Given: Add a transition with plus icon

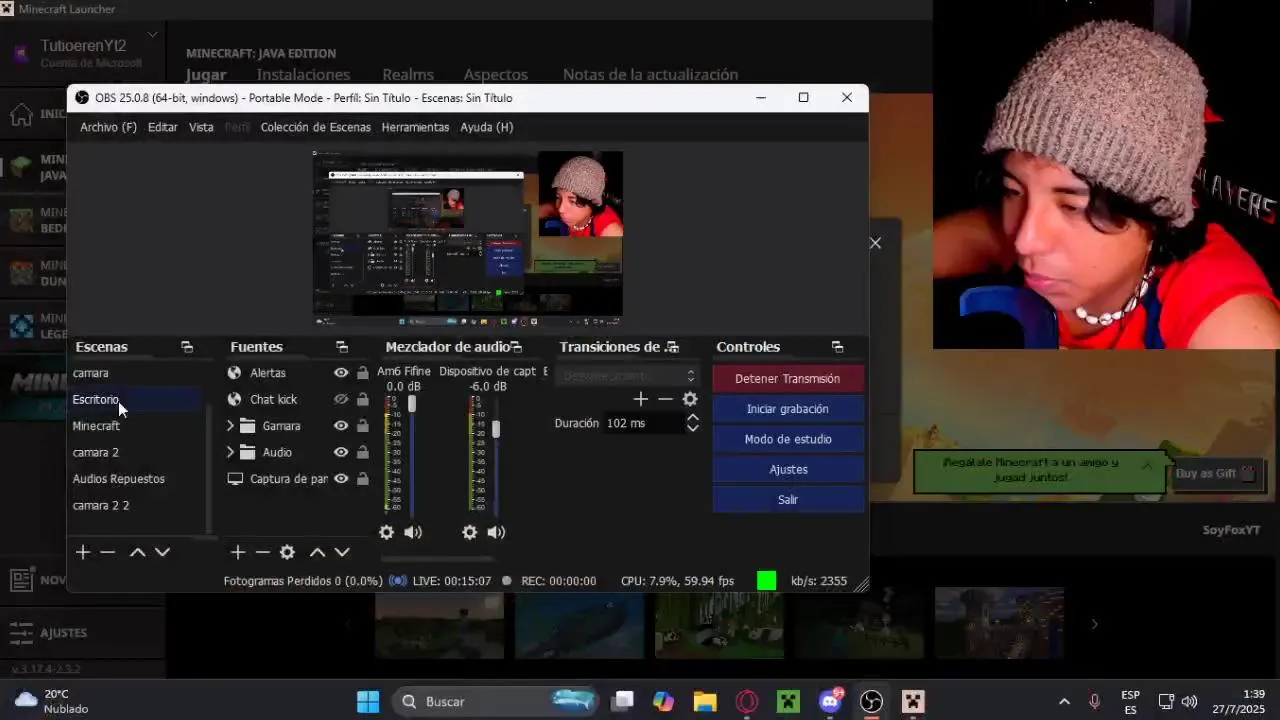Looking at the screenshot, I should 641,399.
